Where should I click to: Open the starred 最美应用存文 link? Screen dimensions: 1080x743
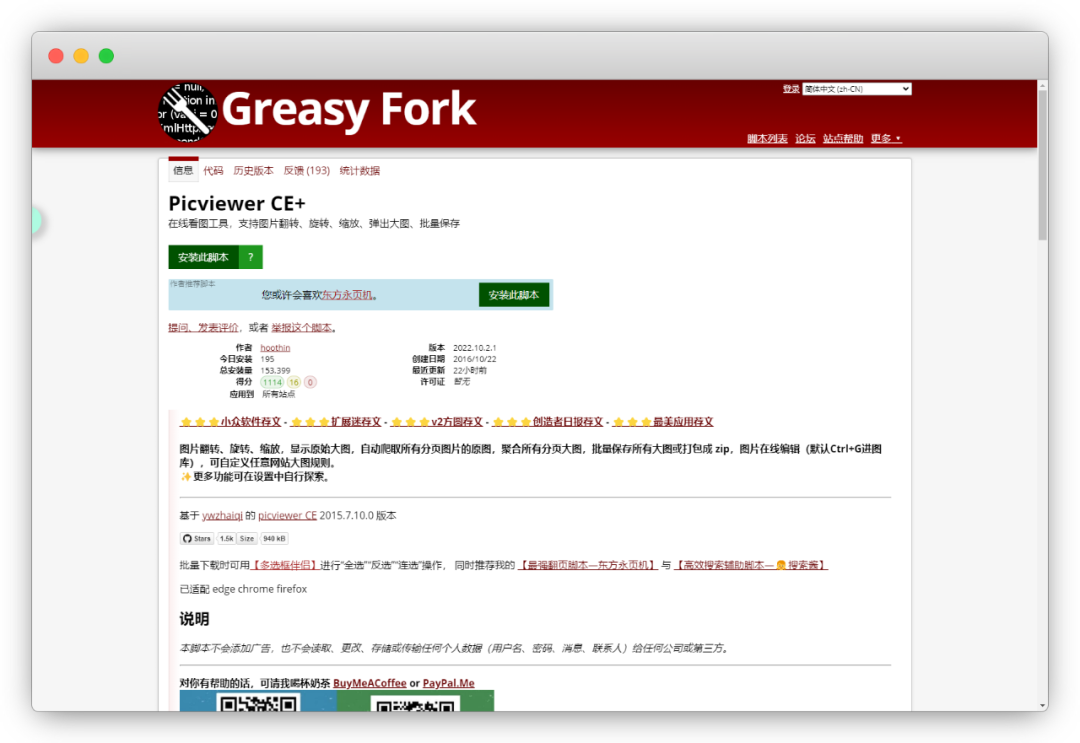click(663, 421)
